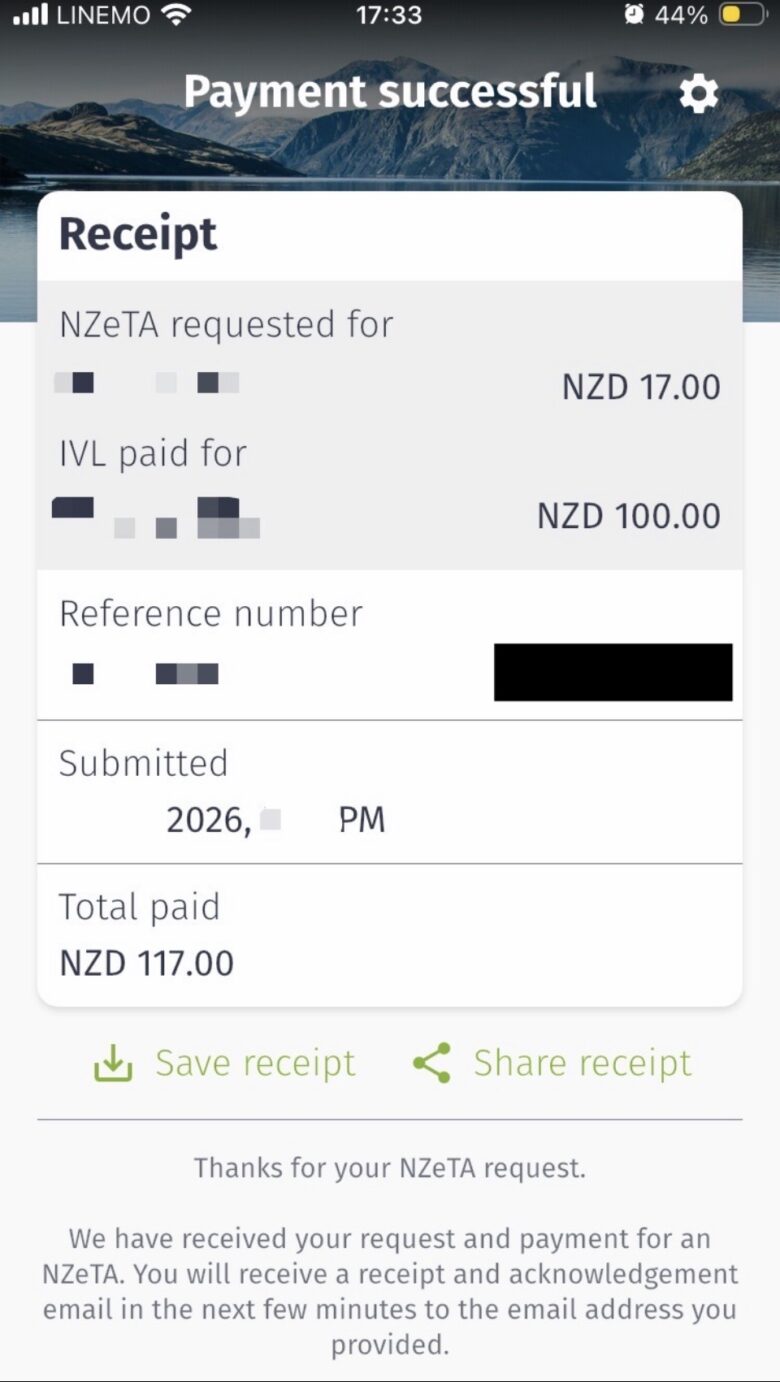Tap the LINEMO carrier label
780x1382 pixels.
pos(104,15)
